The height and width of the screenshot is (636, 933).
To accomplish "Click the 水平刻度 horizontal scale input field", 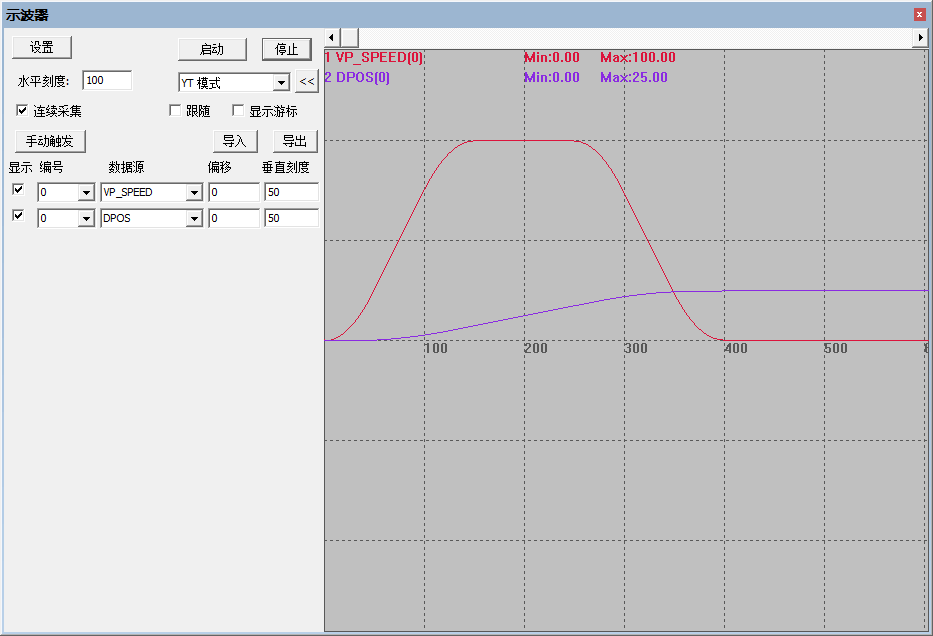I will pyautogui.click(x=108, y=81).
